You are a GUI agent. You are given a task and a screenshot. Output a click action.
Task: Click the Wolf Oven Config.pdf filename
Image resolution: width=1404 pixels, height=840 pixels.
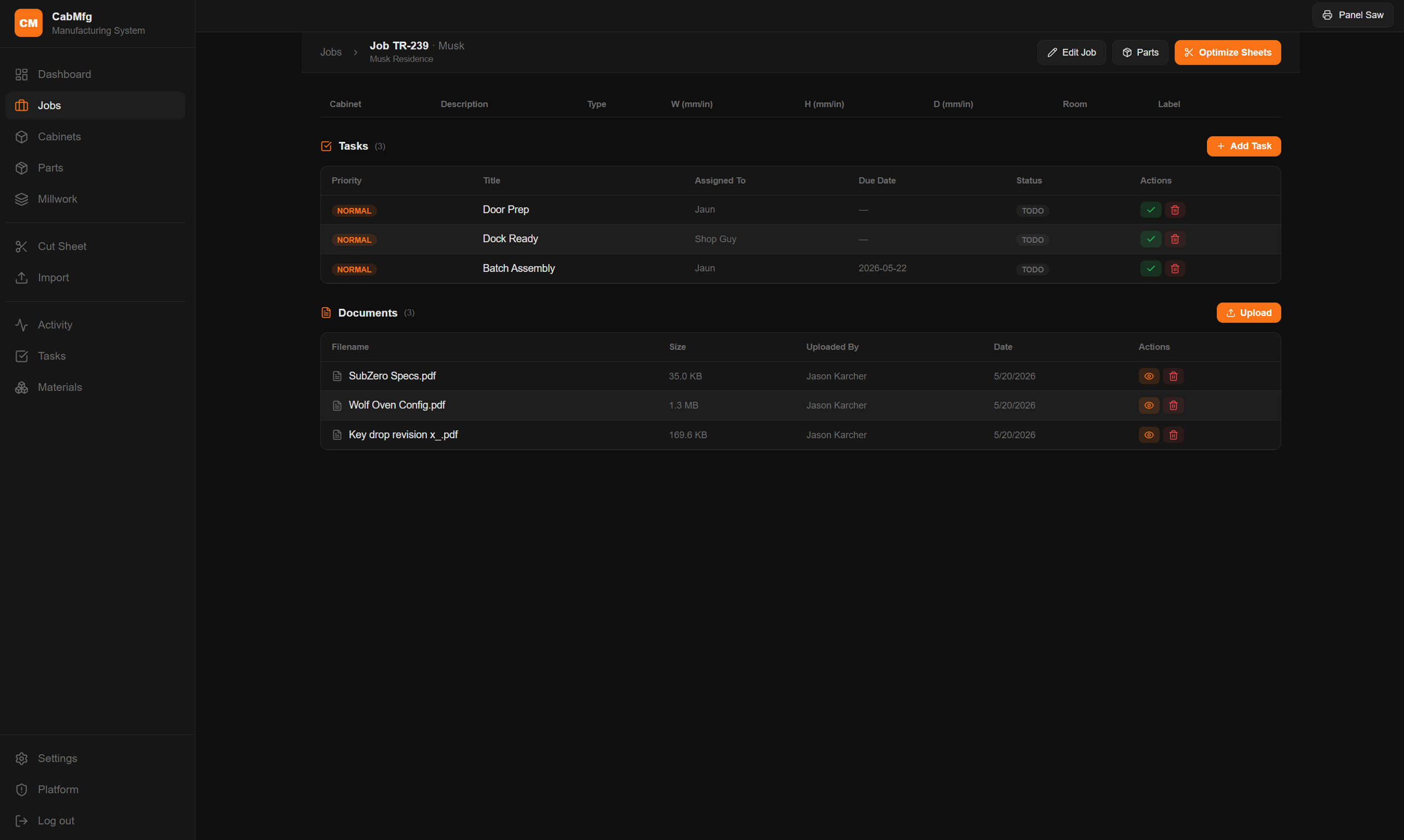[x=397, y=405]
